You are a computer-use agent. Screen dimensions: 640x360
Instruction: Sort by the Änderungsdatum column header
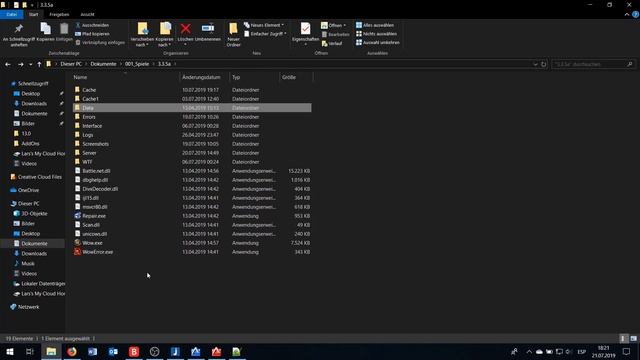pos(204,77)
